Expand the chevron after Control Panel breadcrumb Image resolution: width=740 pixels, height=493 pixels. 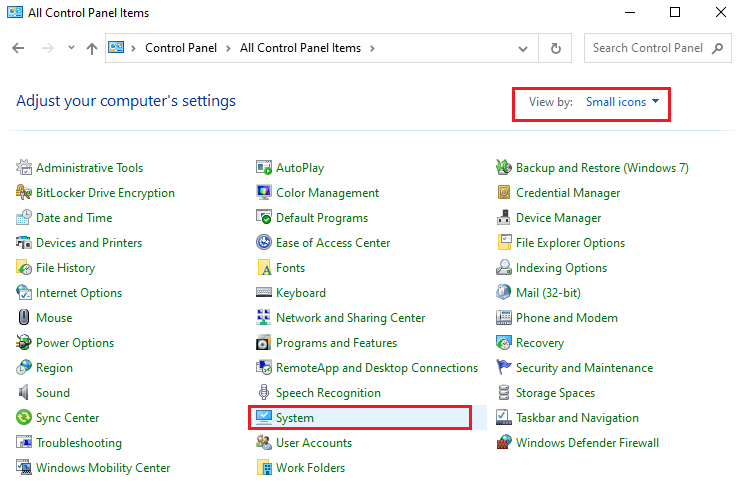228,48
